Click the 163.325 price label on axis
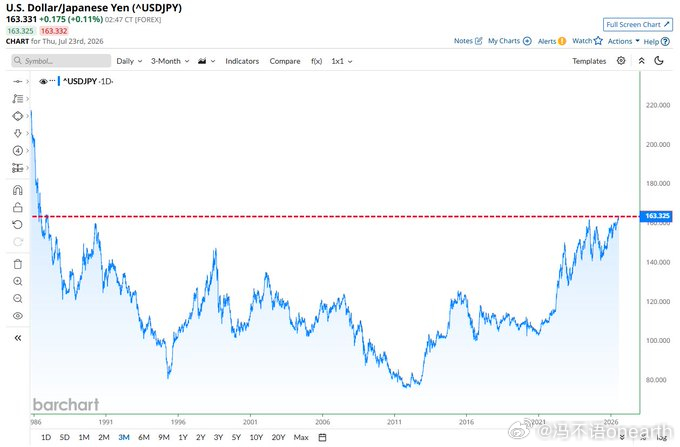 [x=657, y=216]
